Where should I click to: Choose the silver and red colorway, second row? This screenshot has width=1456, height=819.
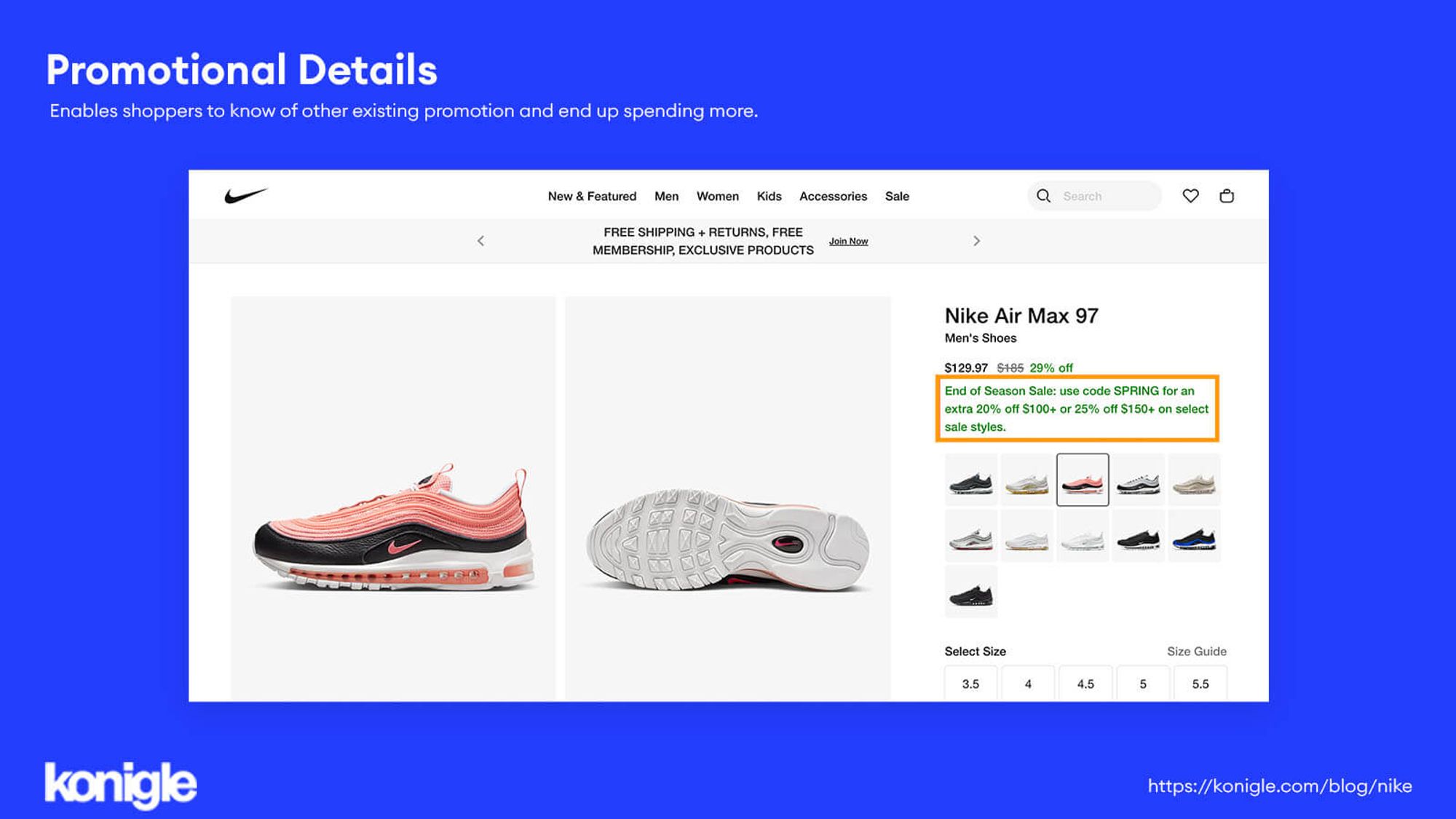click(x=971, y=536)
